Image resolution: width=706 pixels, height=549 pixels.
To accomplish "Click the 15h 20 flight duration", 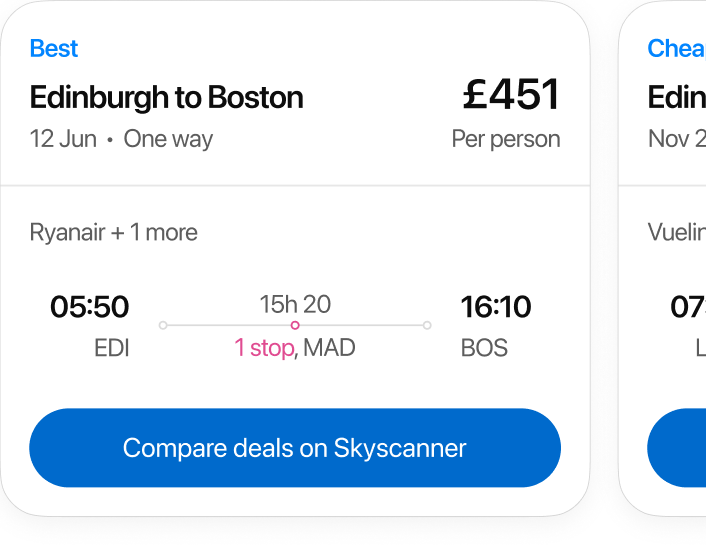I will [x=295, y=304].
